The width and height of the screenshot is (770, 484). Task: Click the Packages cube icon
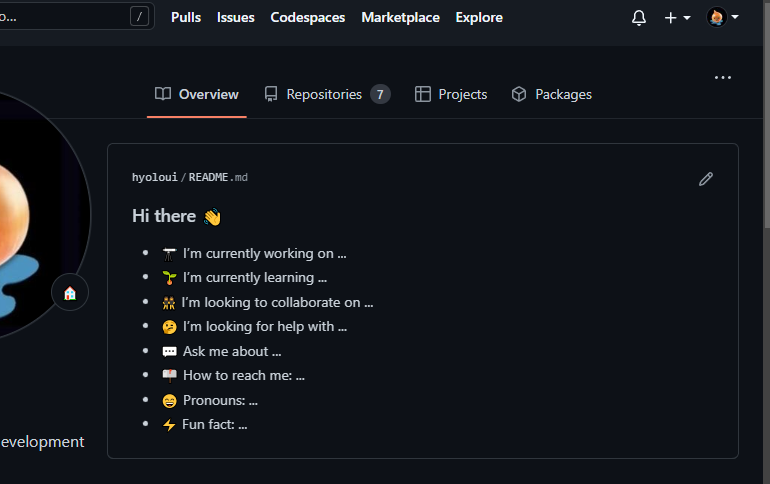click(x=519, y=94)
